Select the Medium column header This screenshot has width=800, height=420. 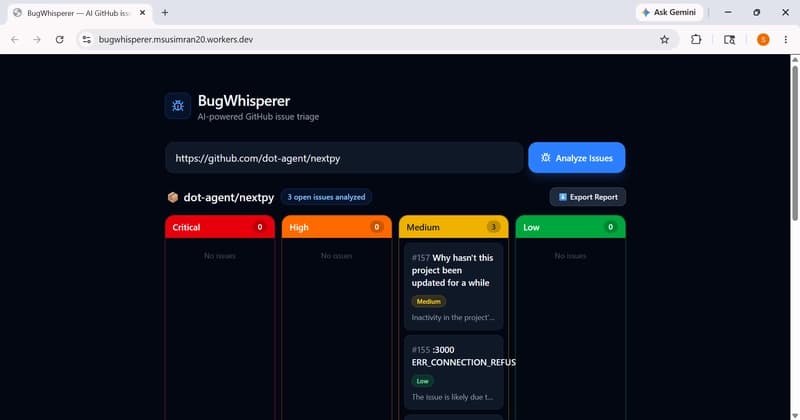point(454,227)
